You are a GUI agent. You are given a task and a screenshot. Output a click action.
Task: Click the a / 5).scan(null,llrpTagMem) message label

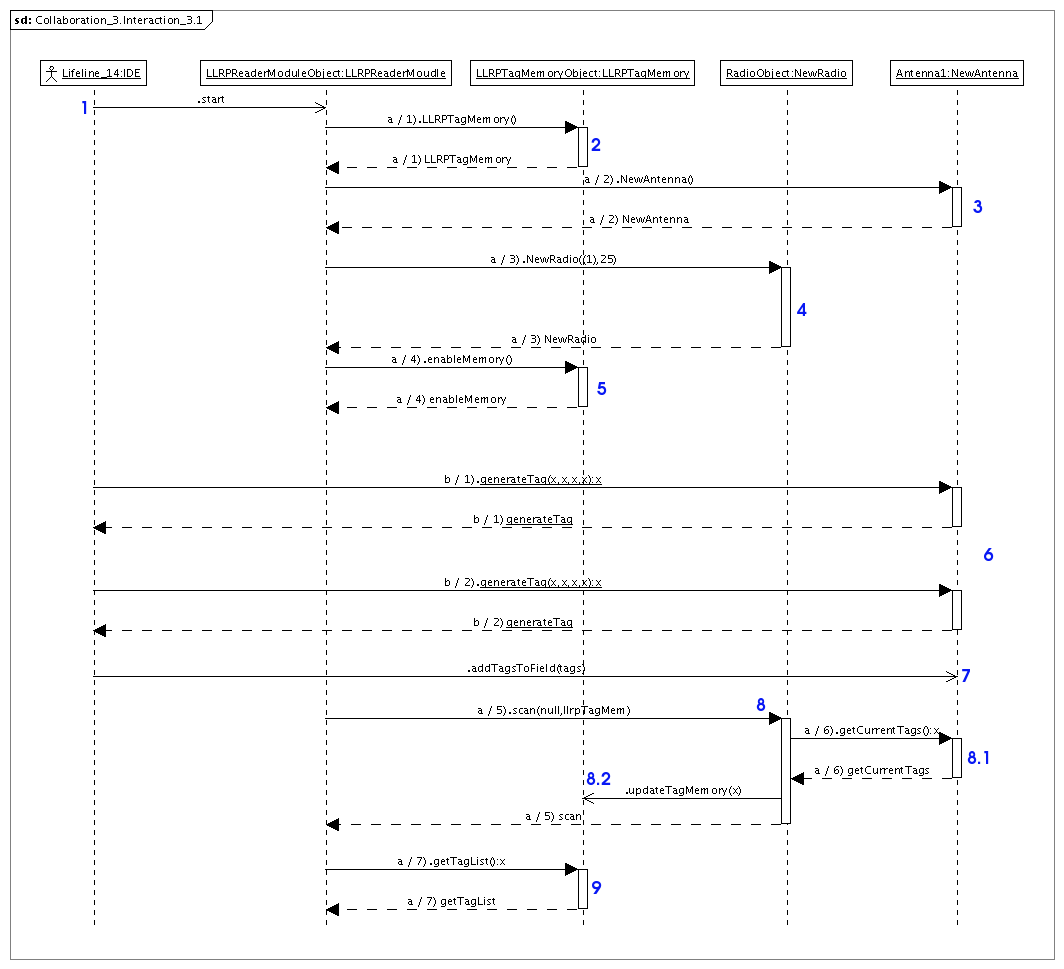553,711
